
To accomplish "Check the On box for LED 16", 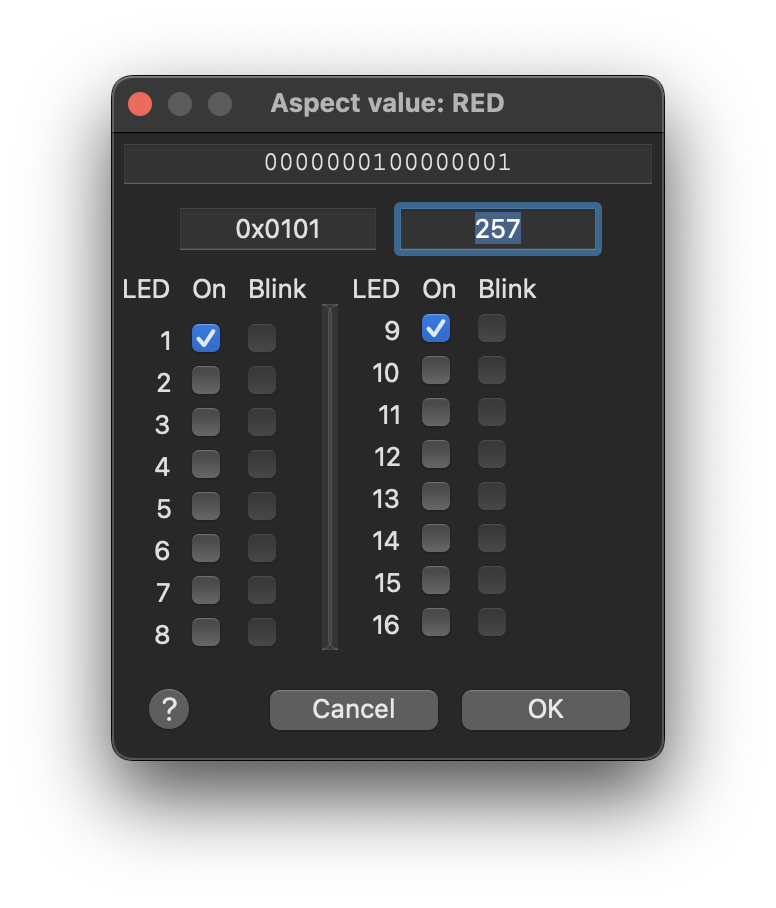I will coord(436,622).
